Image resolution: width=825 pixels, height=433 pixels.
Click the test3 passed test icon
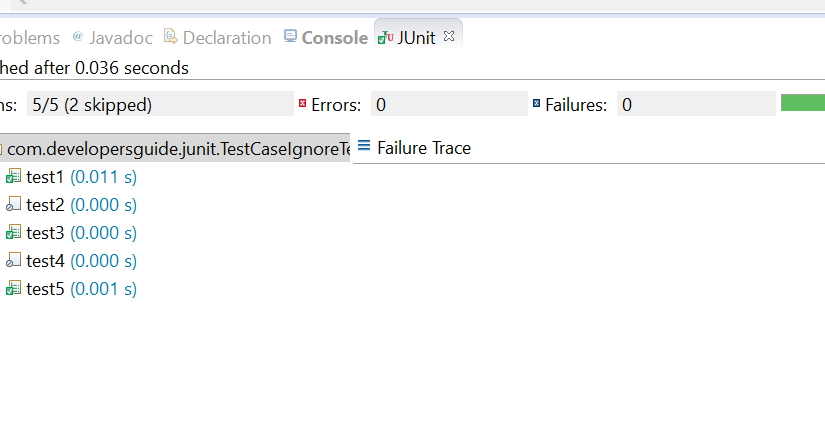click(13, 233)
